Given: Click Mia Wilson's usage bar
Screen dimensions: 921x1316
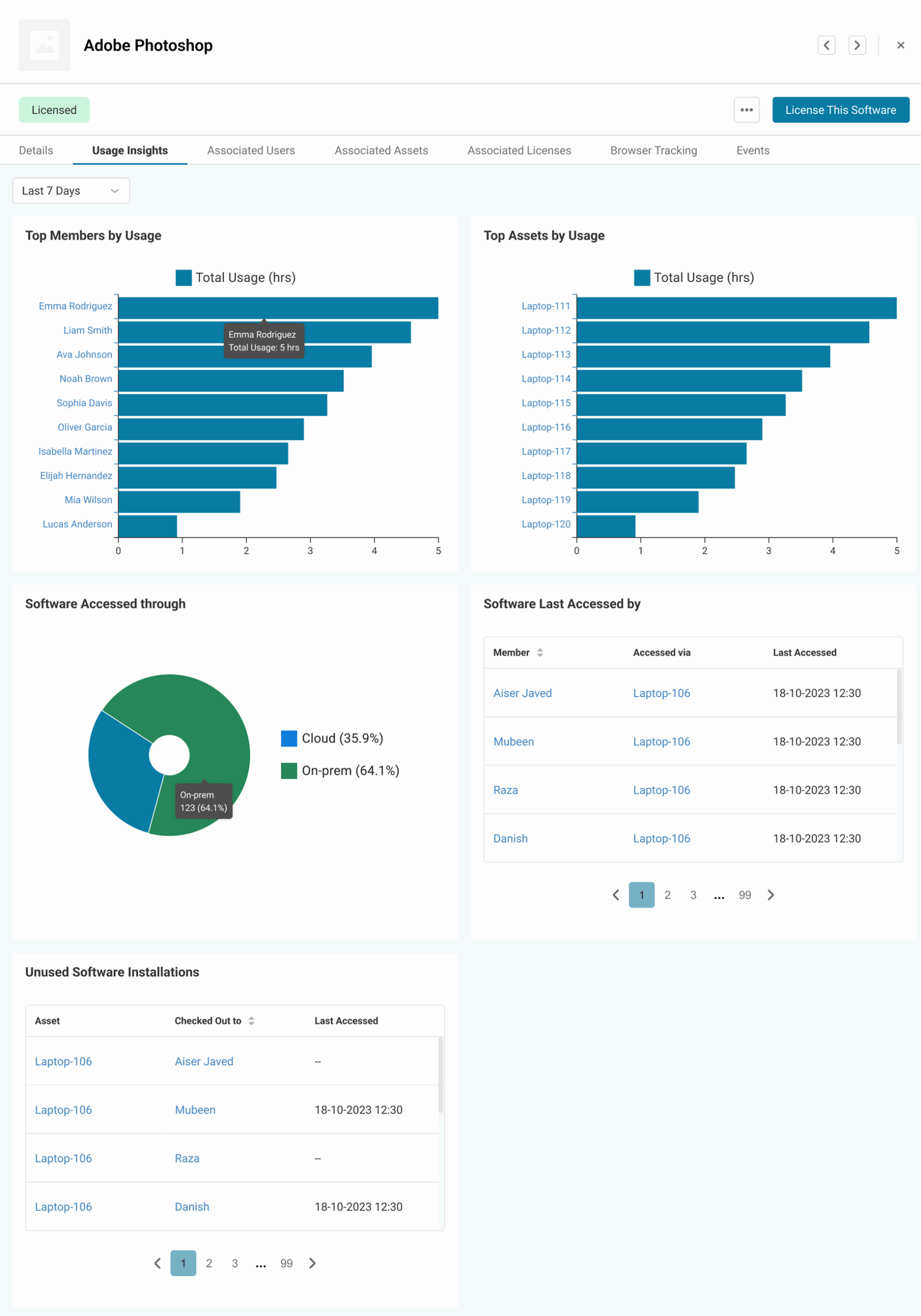Looking at the screenshot, I should tap(179, 502).
